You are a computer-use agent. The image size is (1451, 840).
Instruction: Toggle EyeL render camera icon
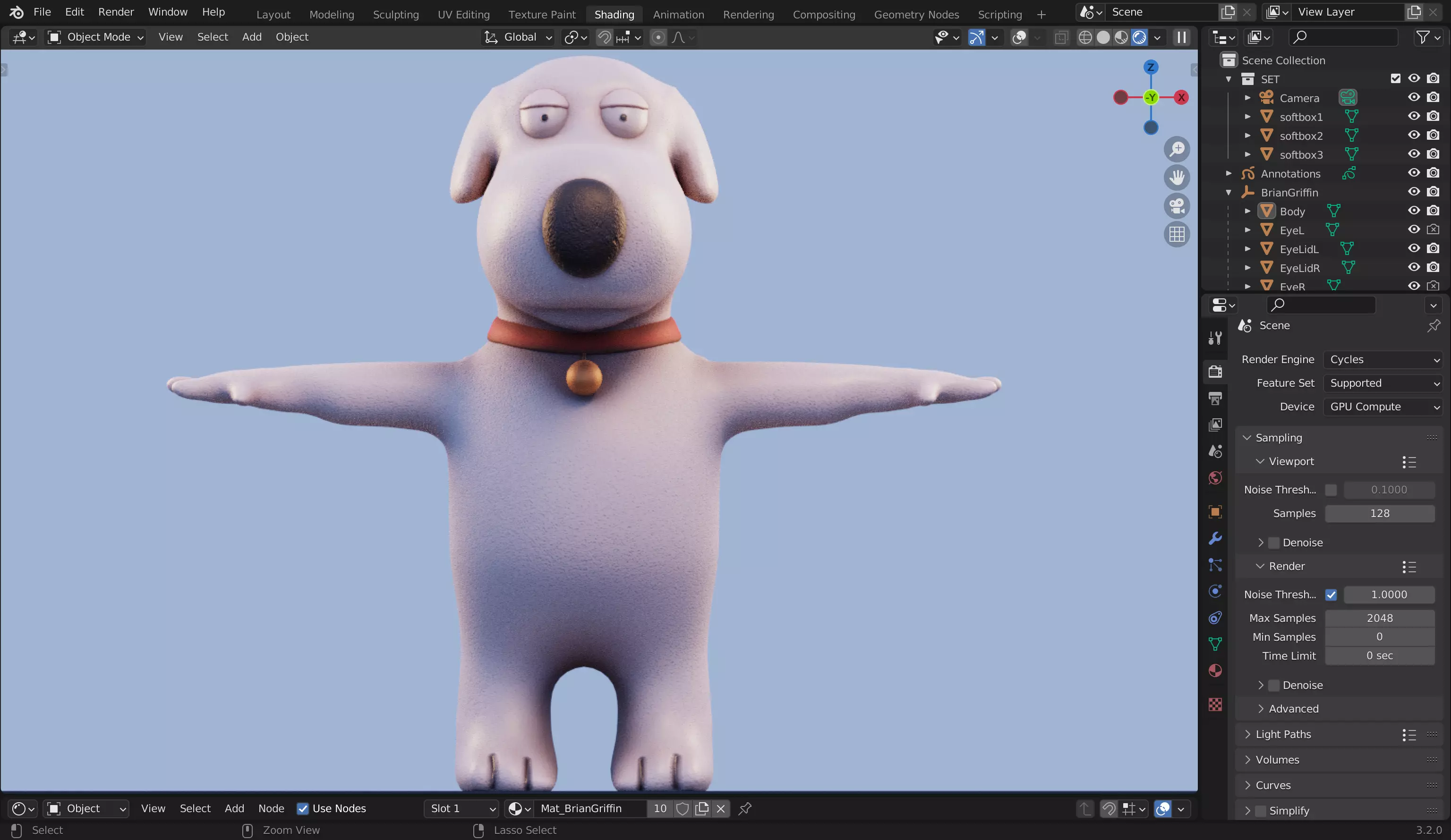click(x=1433, y=230)
